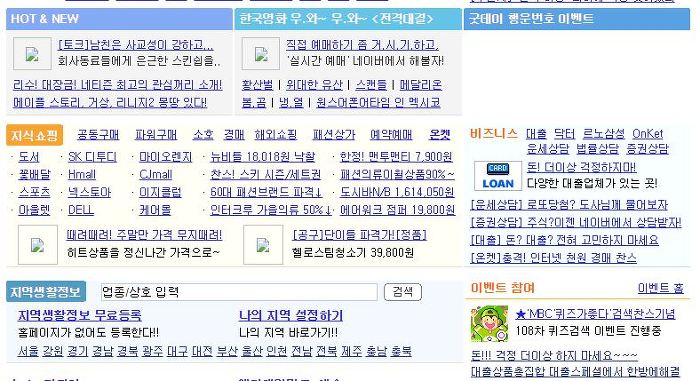
Task: Open the 직접 예매하기 좀 거.시.기.하고 link
Action: point(362,45)
